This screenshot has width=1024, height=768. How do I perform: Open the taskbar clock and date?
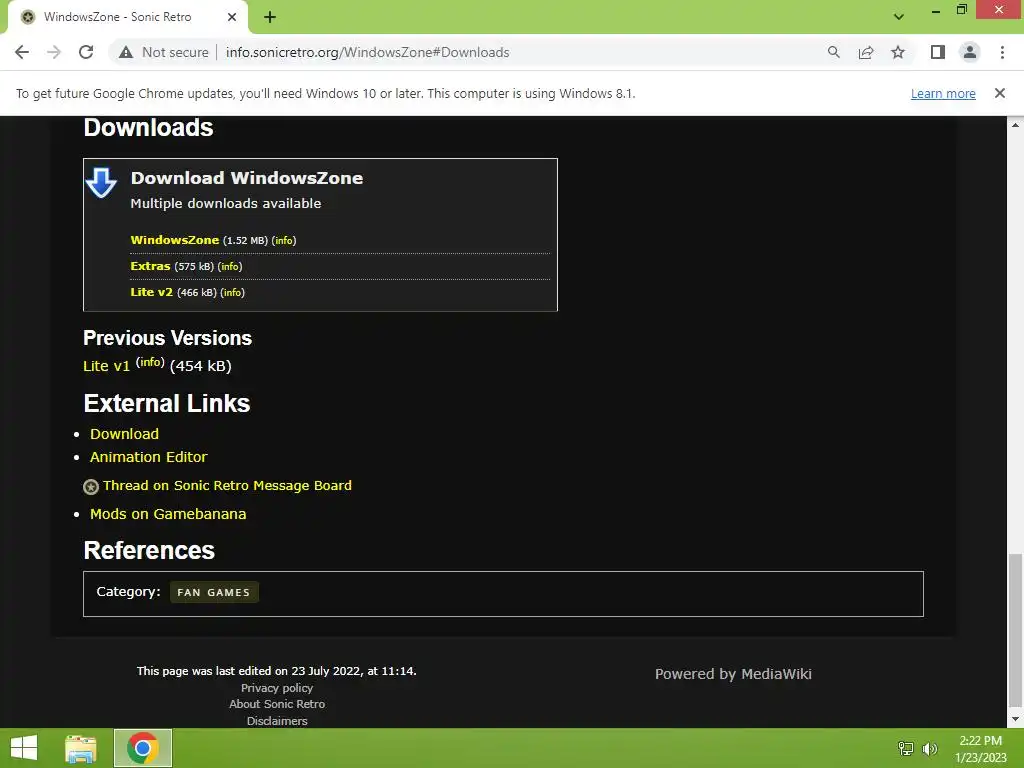tap(981, 749)
